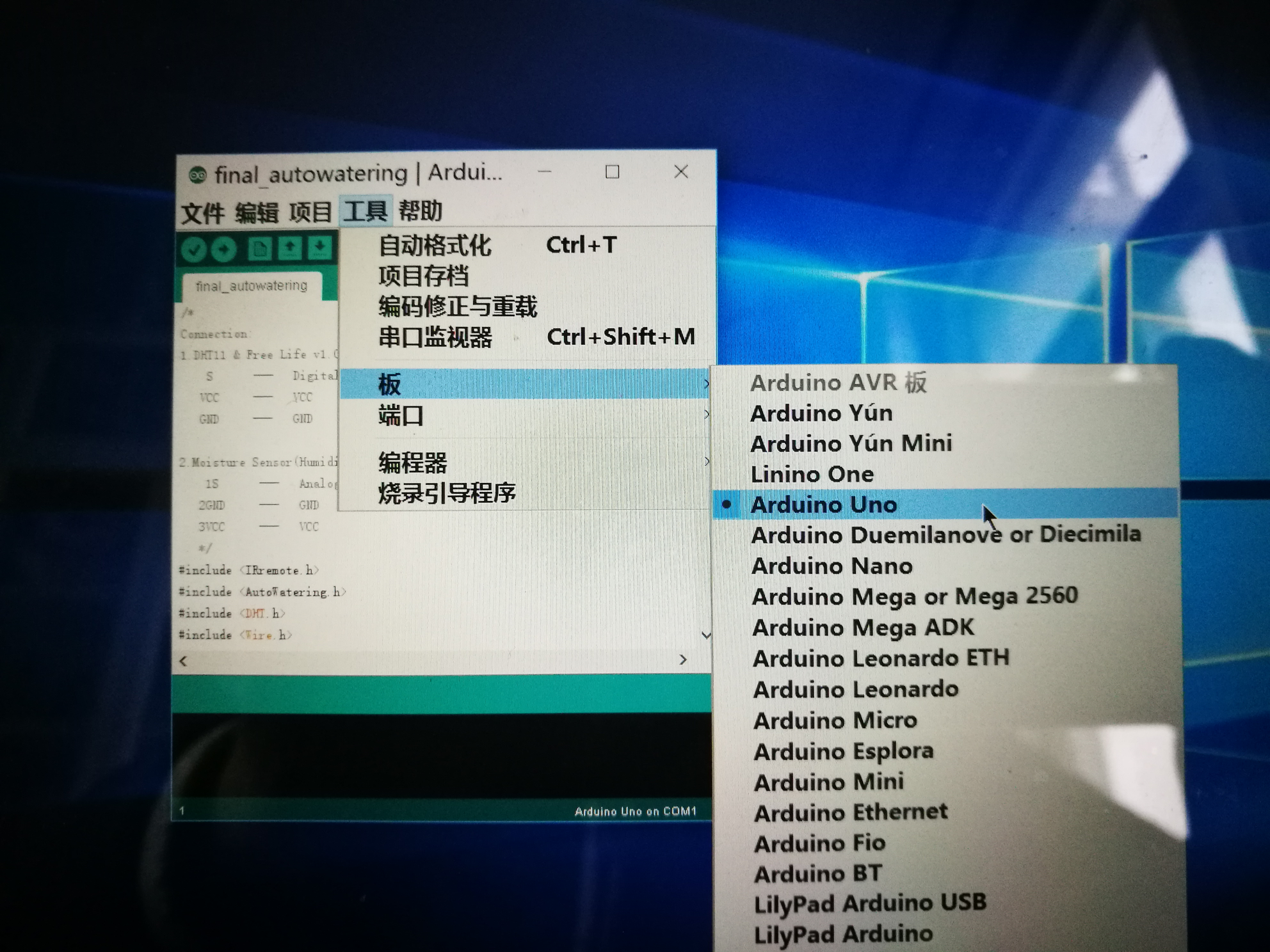This screenshot has height=952, width=1270.
Task: Select 自动格式化 menu entry
Action: coord(525,245)
